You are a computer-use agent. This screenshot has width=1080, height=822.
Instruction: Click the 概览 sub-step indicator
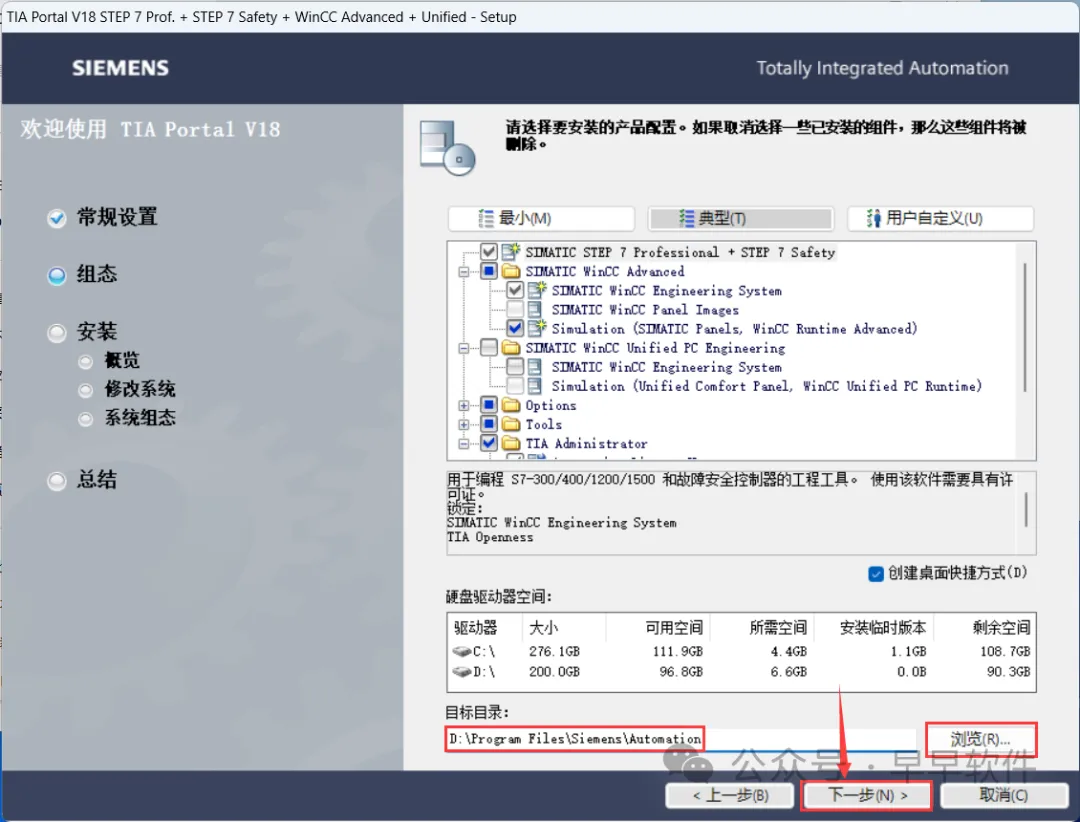(85, 362)
